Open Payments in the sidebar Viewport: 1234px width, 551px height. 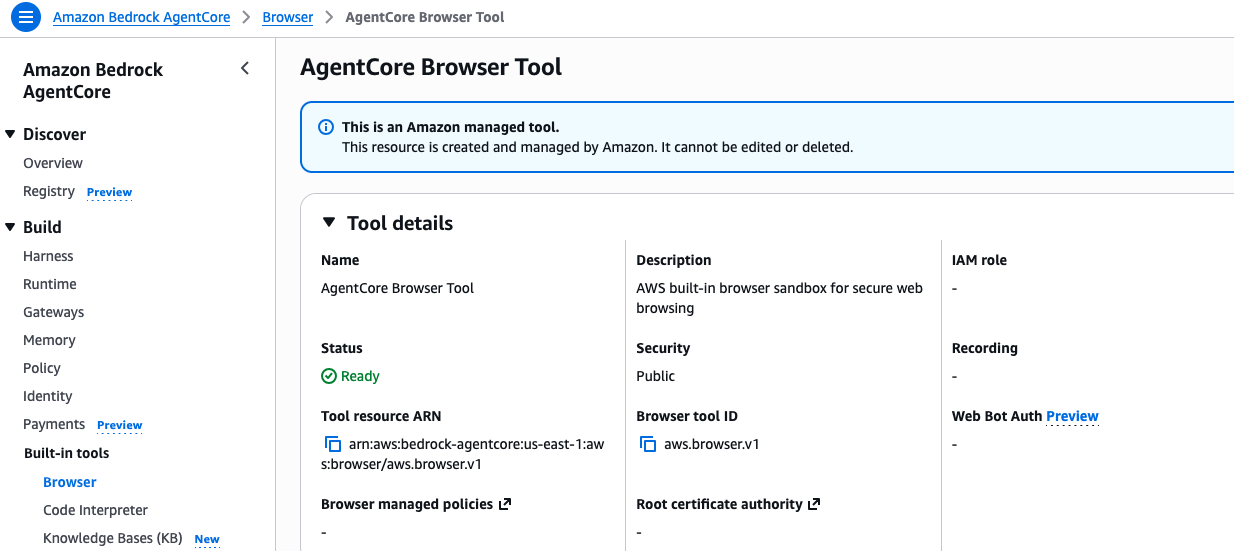point(54,424)
